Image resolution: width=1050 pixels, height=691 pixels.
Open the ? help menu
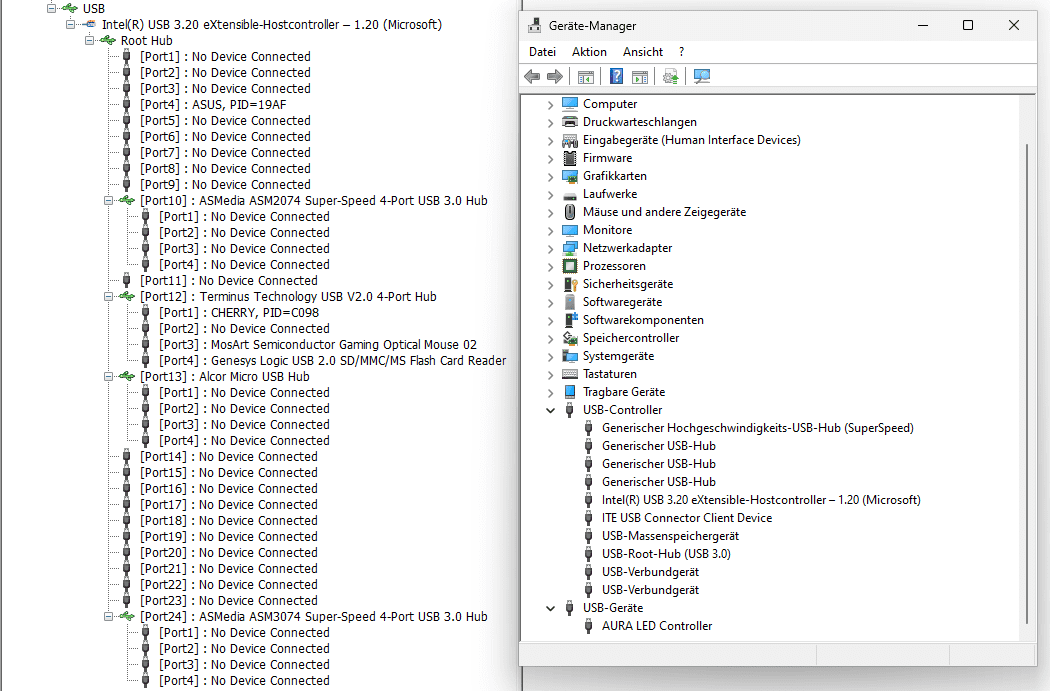click(x=681, y=52)
